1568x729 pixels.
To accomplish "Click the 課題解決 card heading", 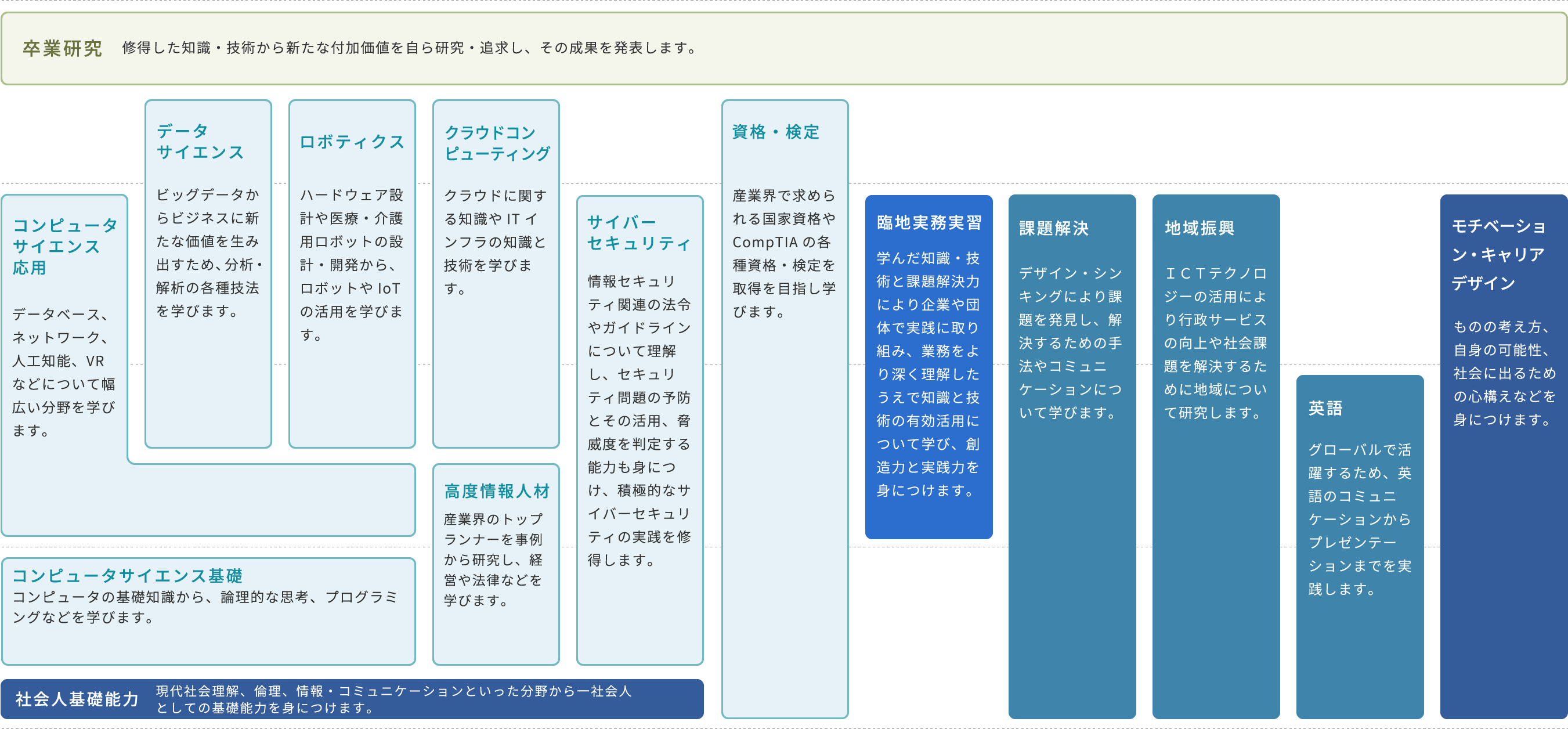I will point(1054,228).
